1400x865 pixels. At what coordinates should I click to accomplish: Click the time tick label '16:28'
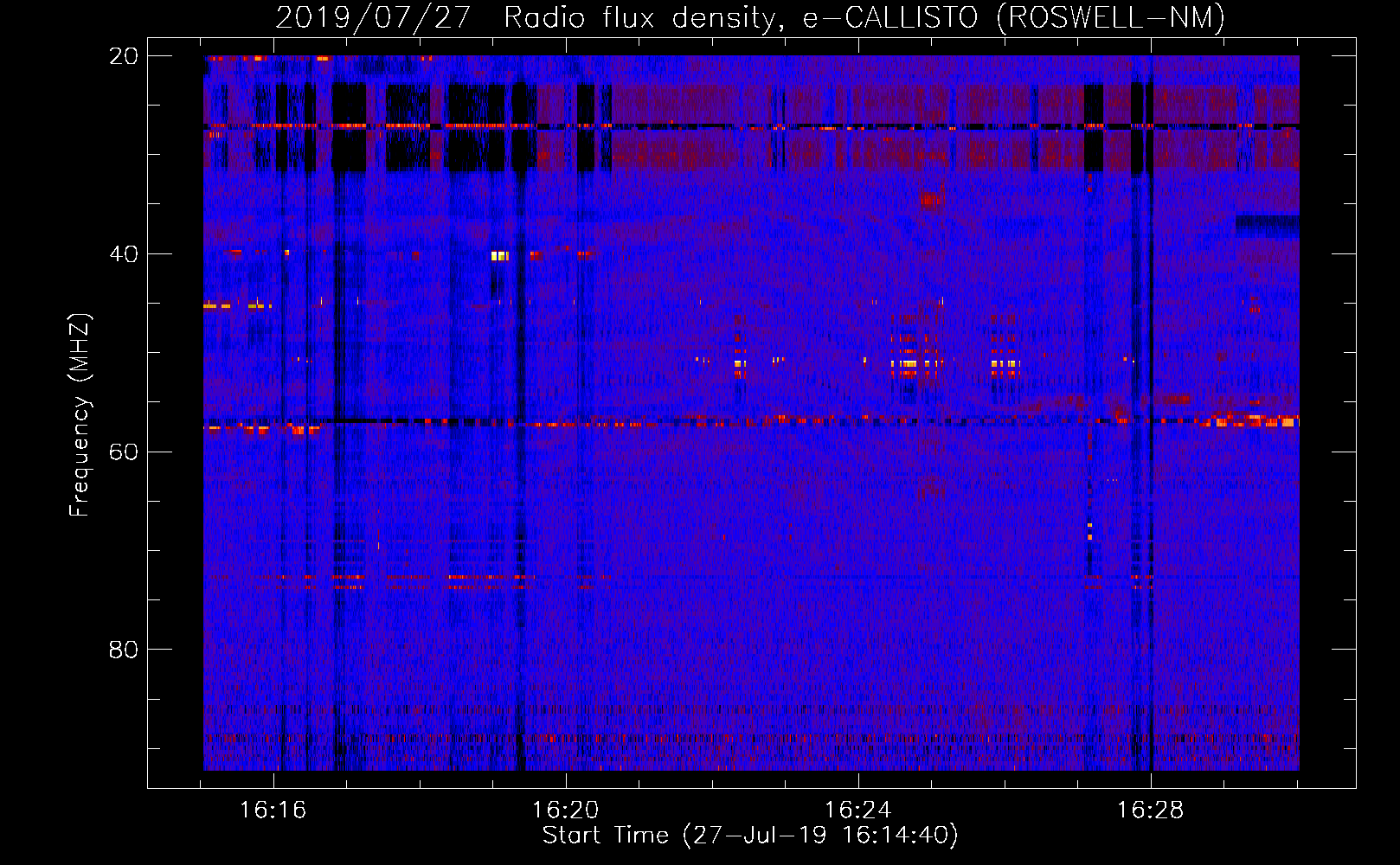1151,811
